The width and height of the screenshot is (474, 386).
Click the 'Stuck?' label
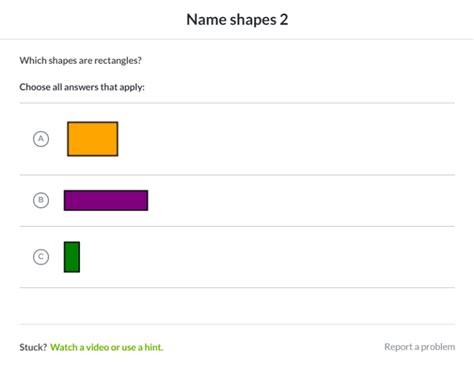(x=33, y=347)
